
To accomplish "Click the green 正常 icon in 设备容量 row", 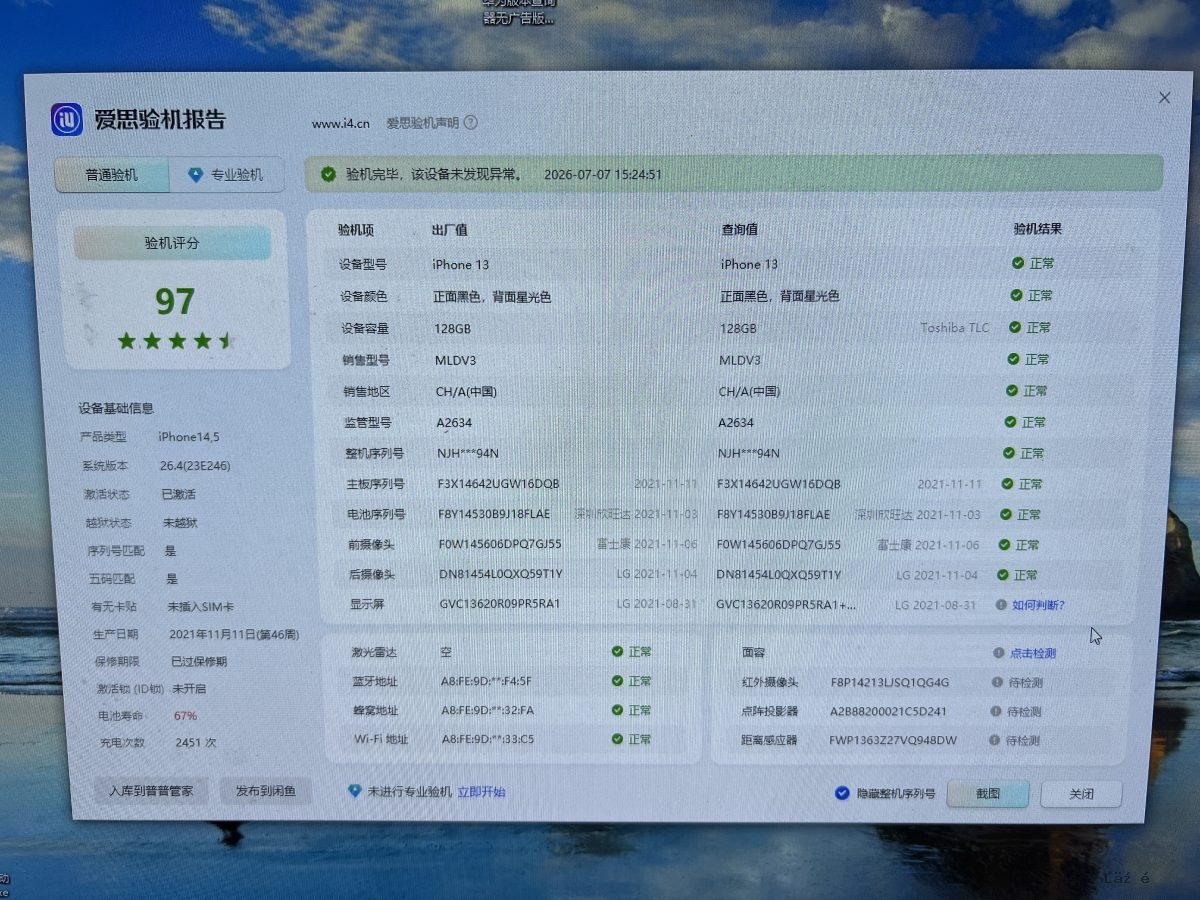I will (x=1015, y=327).
